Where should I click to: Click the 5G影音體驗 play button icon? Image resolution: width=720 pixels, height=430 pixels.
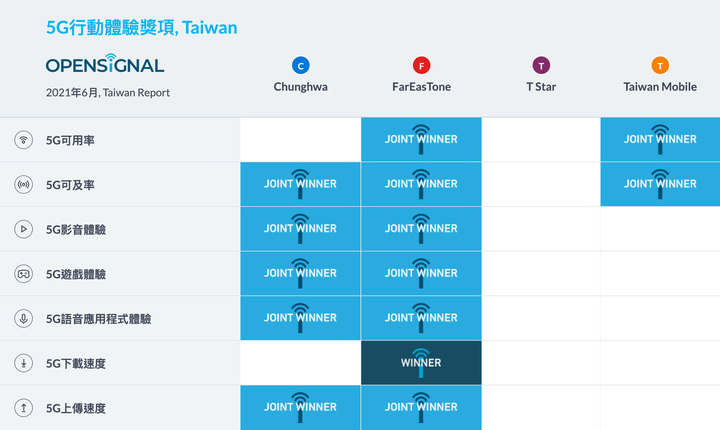[23, 229]
